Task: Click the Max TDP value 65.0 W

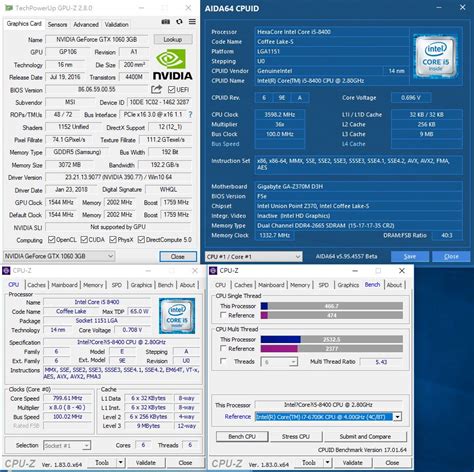Action: pyautogui.click(x=139, y=311)
